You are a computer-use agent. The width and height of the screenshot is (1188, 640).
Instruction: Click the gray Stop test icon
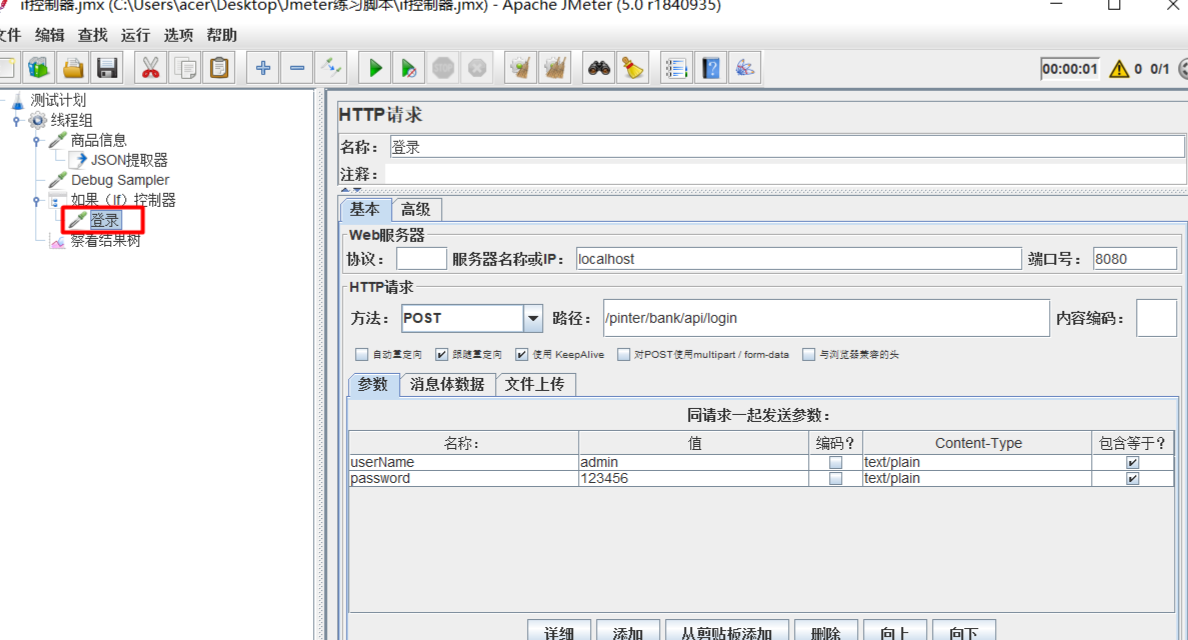pos(443,68)
